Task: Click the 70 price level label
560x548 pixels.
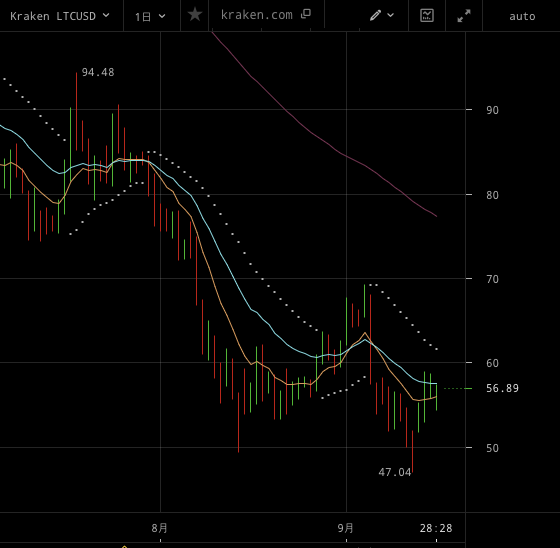Action: pyautogui.click(x=492, y=279)
